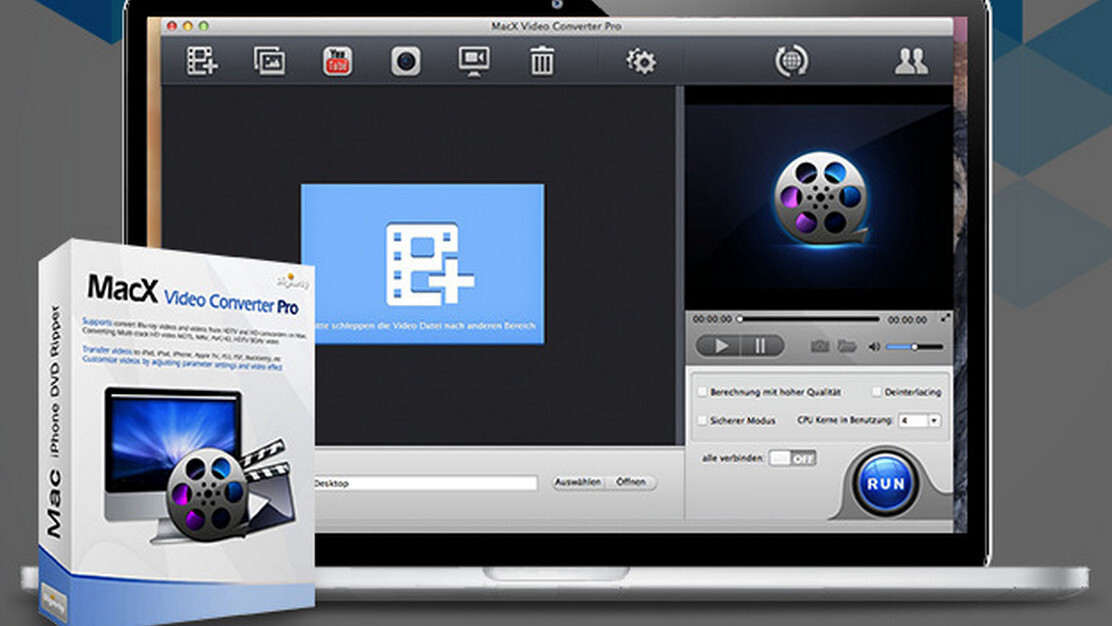Open settings with the gear icon
1112x626 pixels.
(641, 62)
